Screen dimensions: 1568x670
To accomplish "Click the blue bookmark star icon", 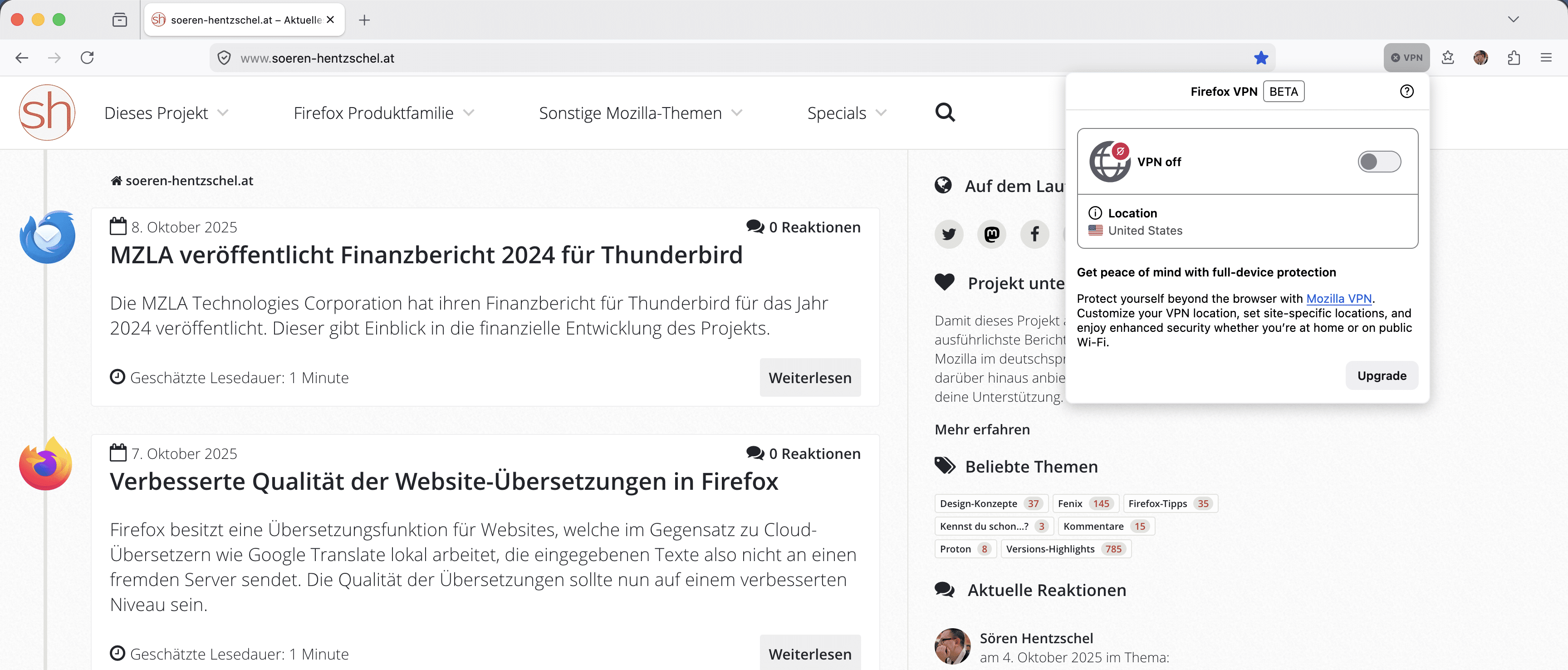I will coord(1260,58).
